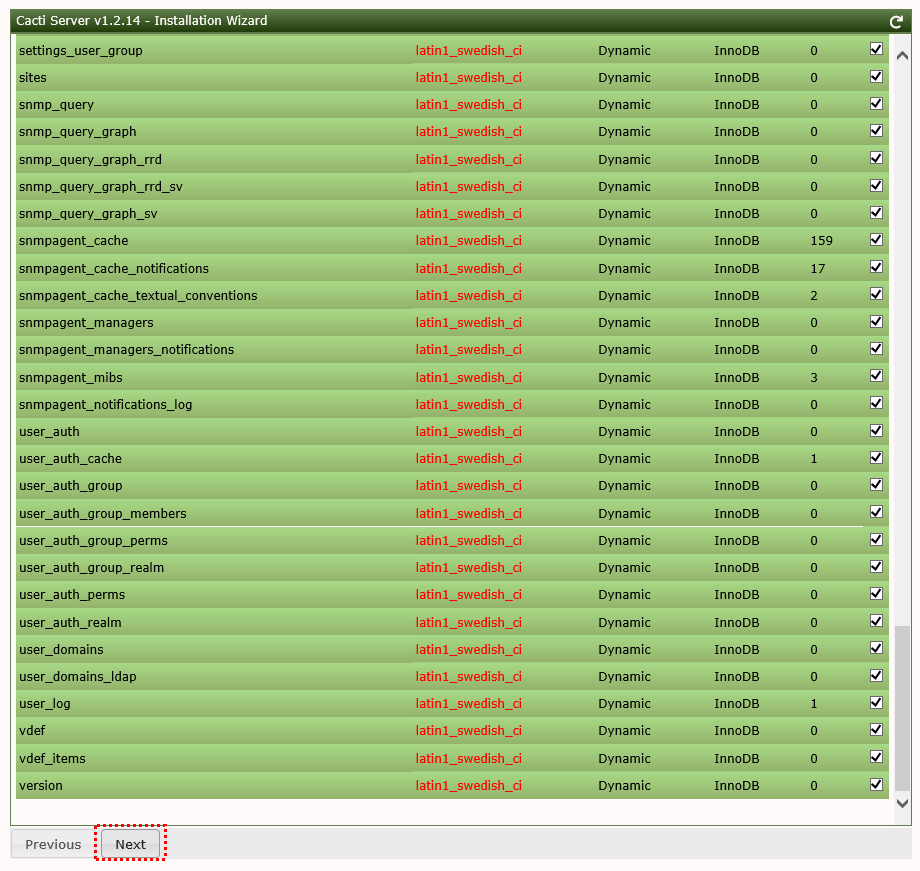Click the table name user_auth_group_members
The height and width of the screenshot is (871, 920).
(103, 514)
